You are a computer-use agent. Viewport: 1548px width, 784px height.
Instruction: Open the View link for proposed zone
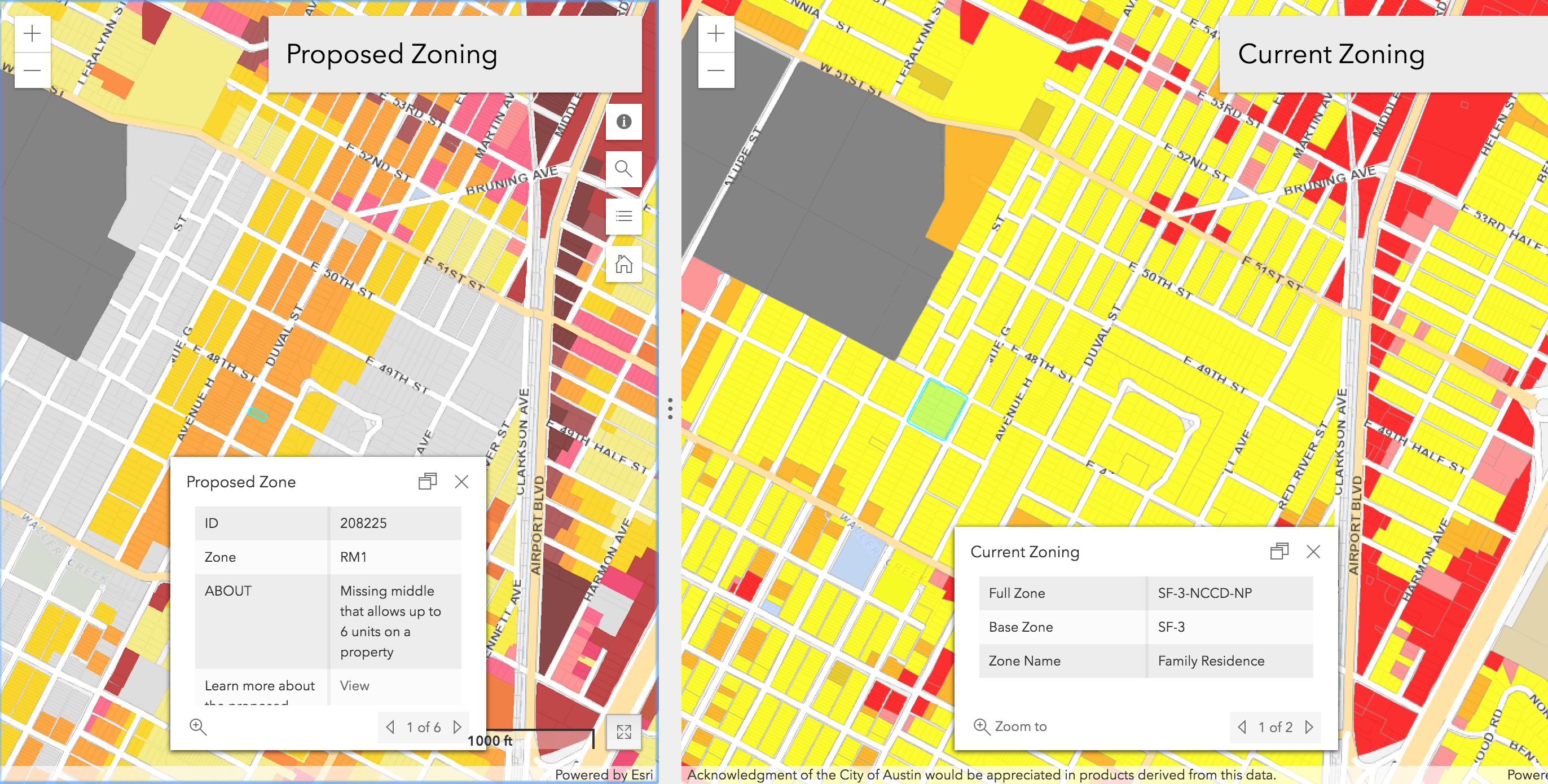(354, 685)
